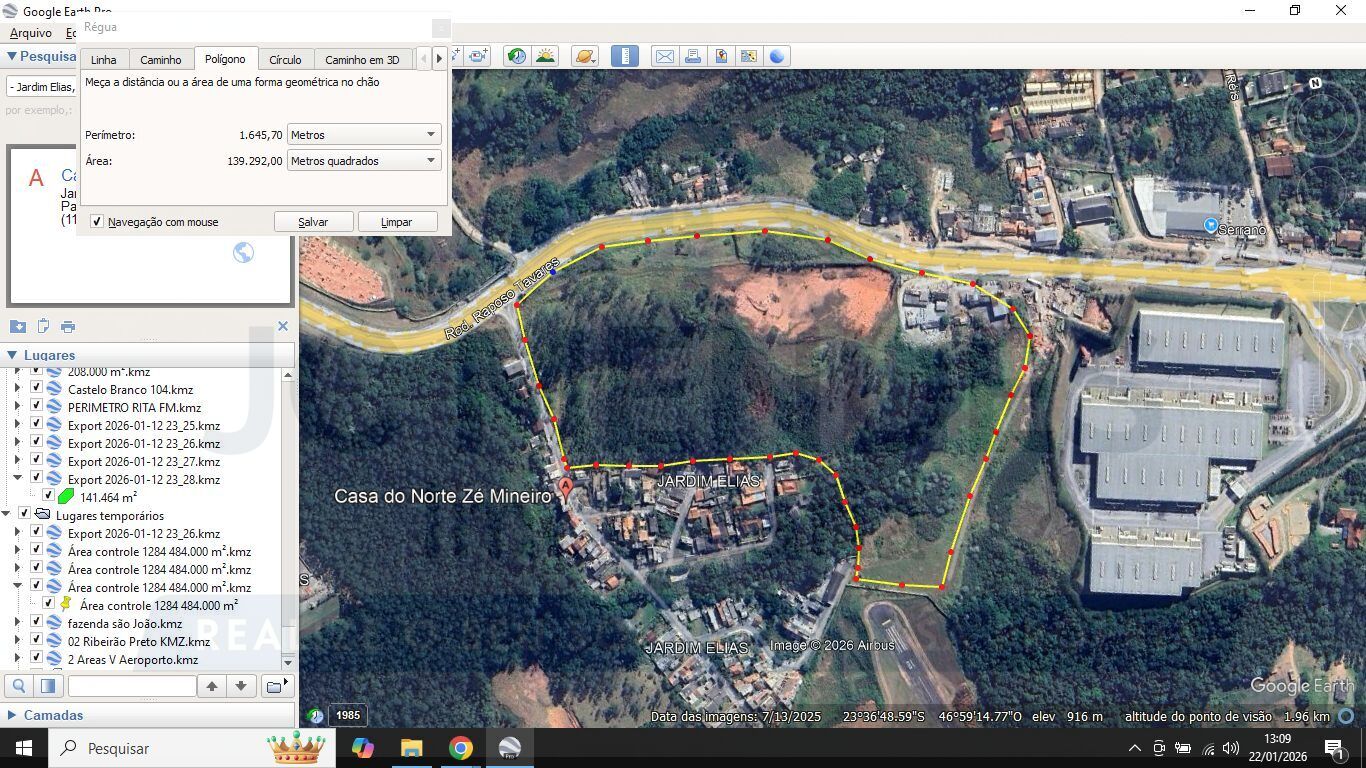Screen dimensions: 1366x768
Task: Uncheck the Navegação com mouse checkbox
Action: pyautogui.click(x=97, y=222)
